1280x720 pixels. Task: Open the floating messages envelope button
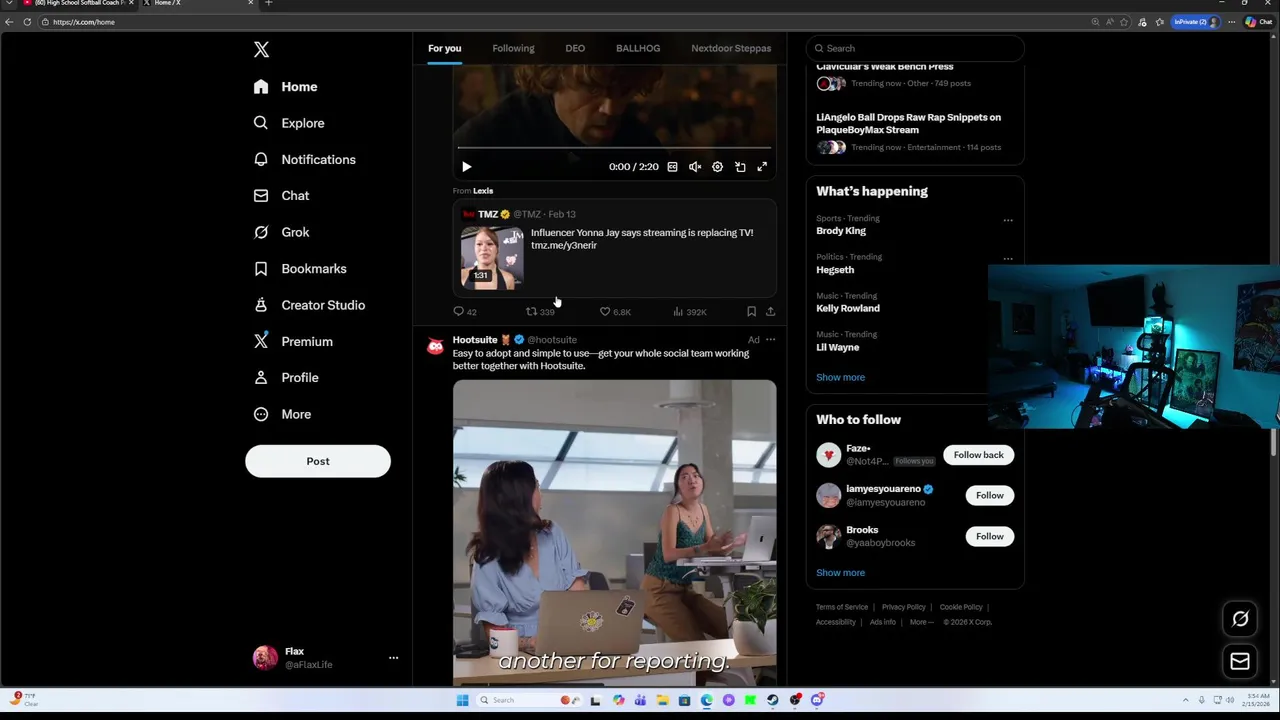(1240, 661)
